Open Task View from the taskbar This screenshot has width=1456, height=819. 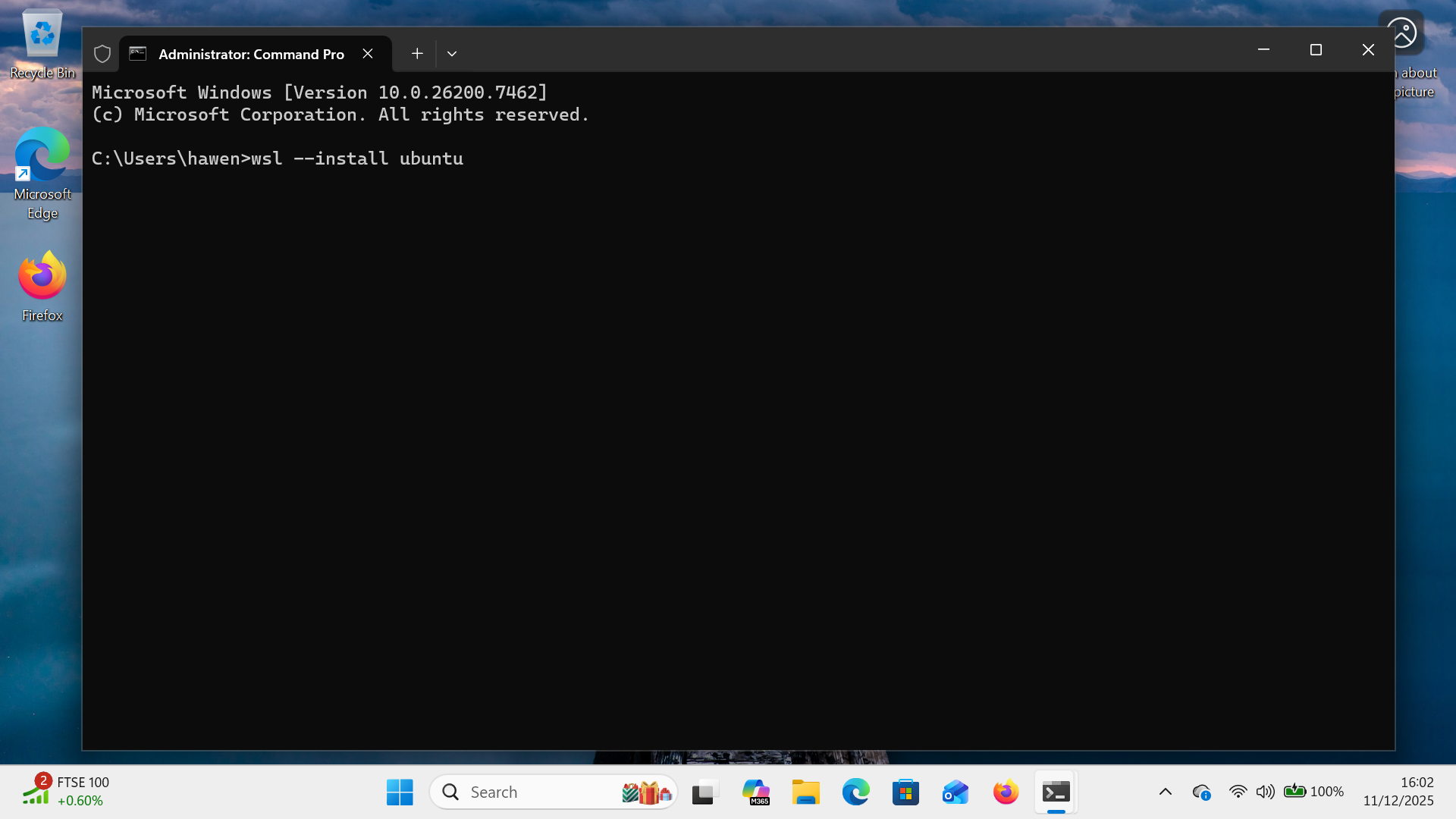704,791
